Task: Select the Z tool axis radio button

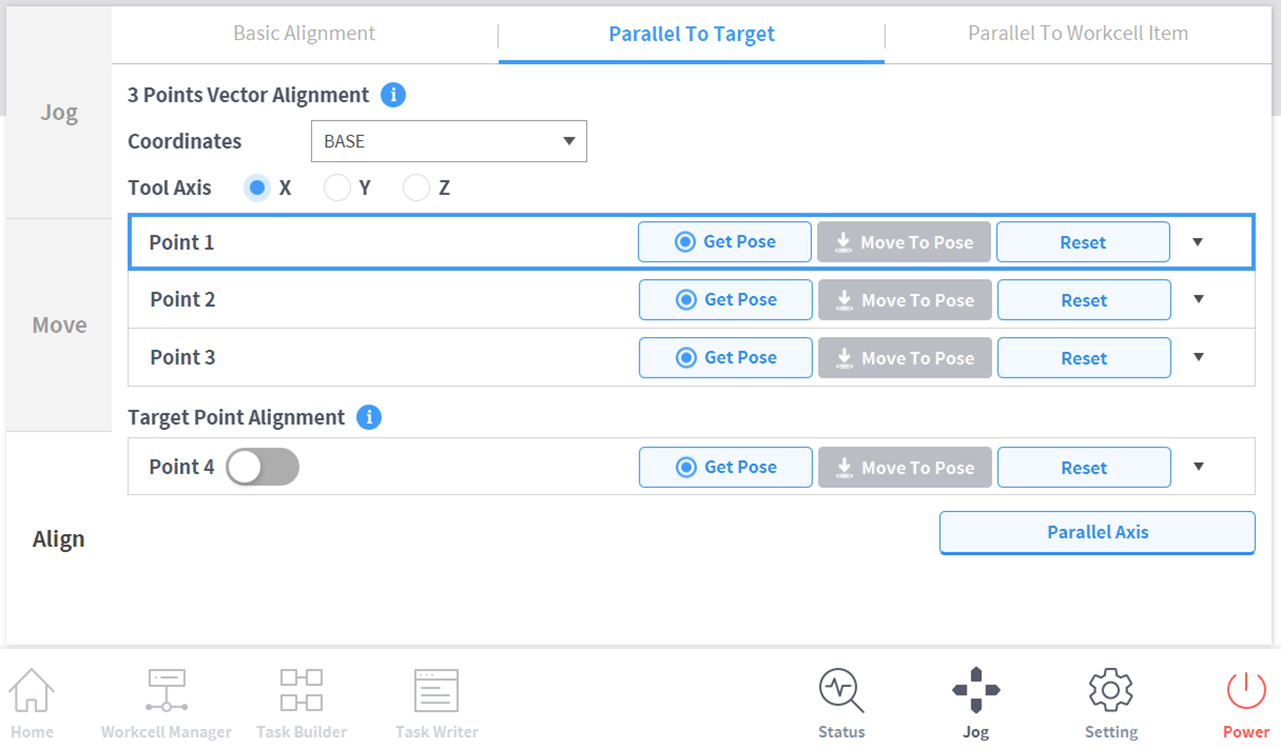Action: pos(416,188)
